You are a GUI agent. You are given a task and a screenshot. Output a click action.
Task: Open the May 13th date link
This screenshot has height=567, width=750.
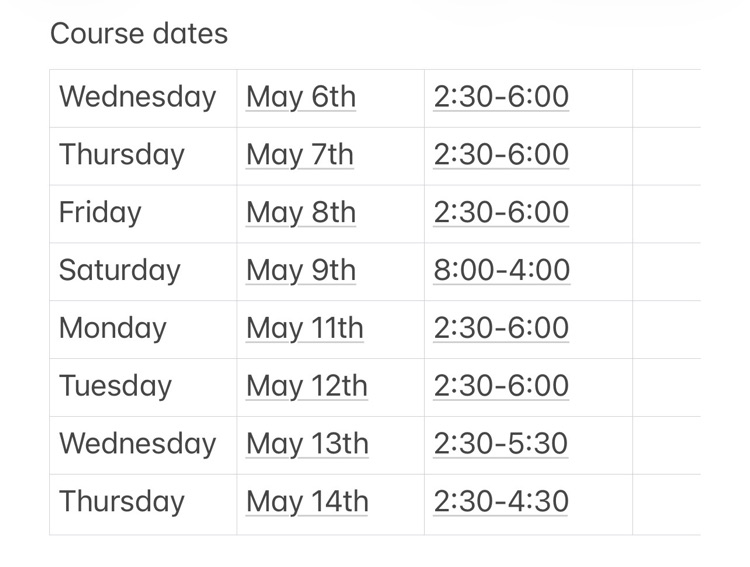coord(306,443)
